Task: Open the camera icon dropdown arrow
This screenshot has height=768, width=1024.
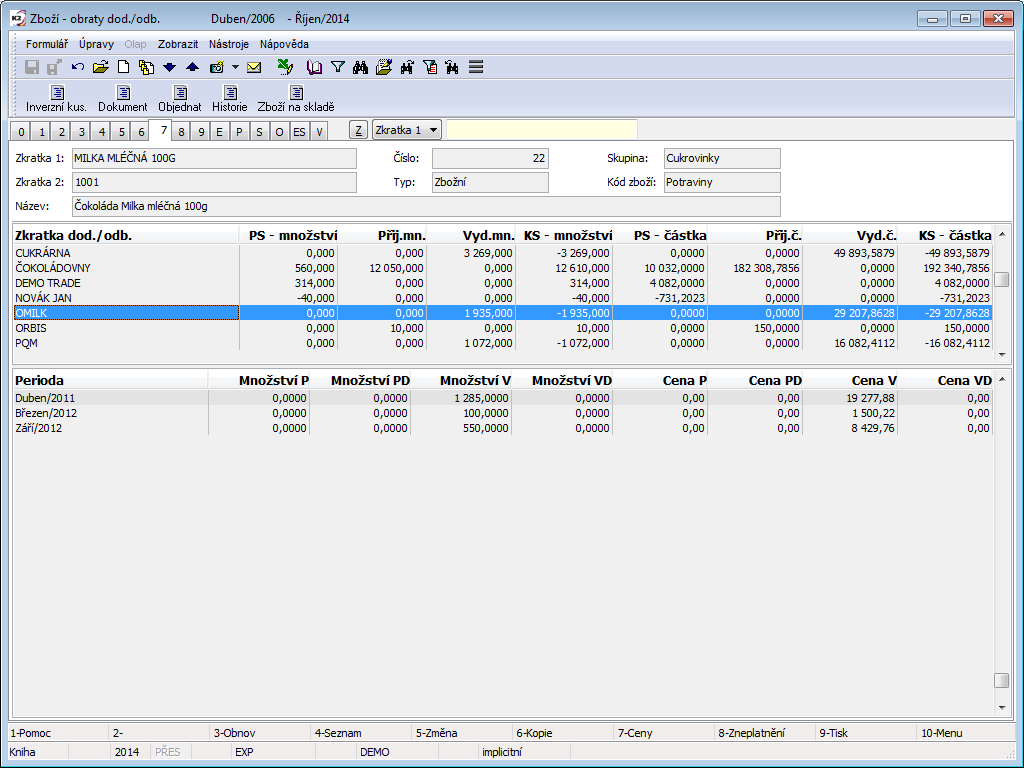Action: [x=235, y=67]
